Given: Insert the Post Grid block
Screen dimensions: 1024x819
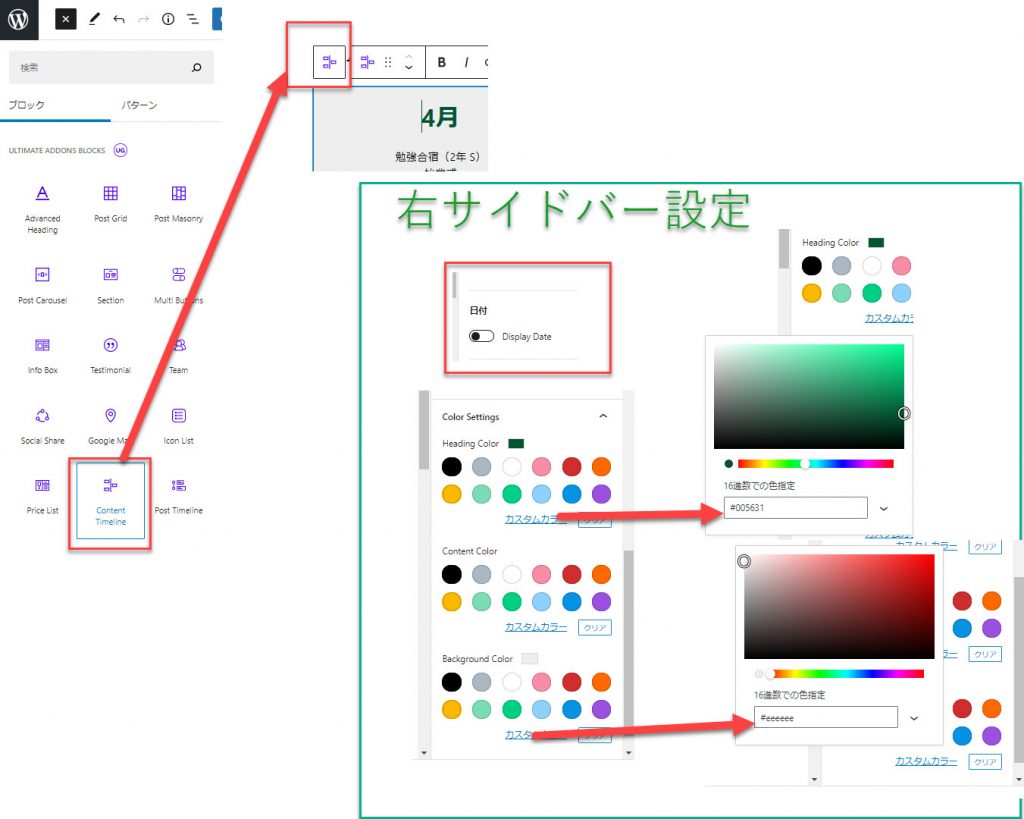Looking at the screenshot, I should click(x=110, y=204).
